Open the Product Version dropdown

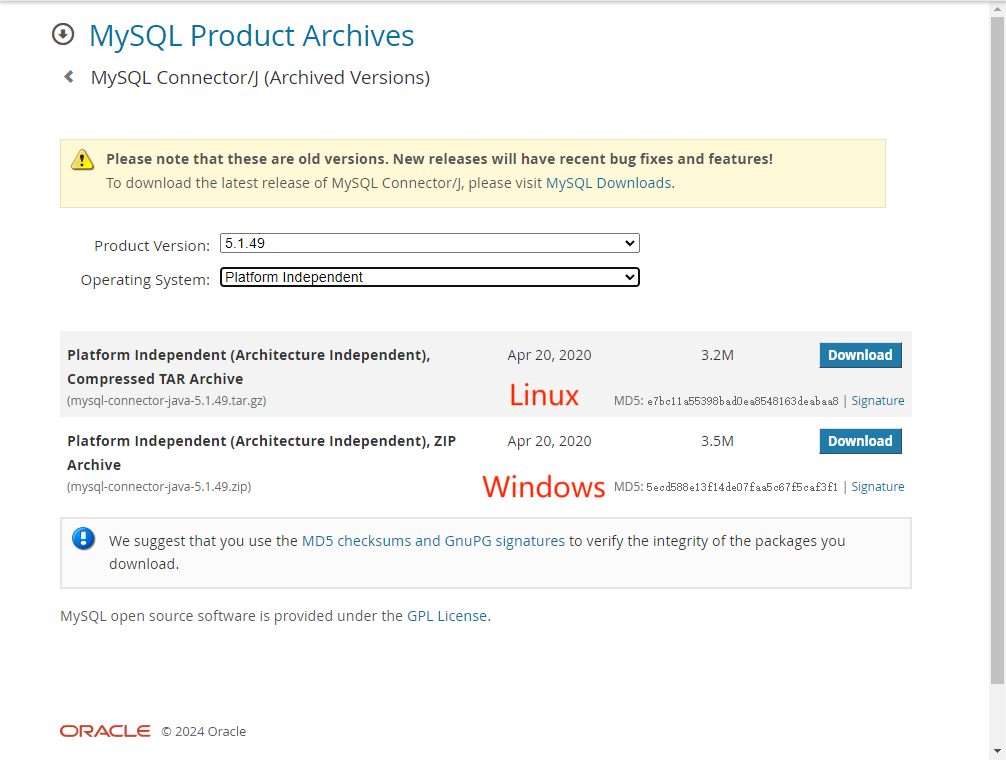[429, 243]
